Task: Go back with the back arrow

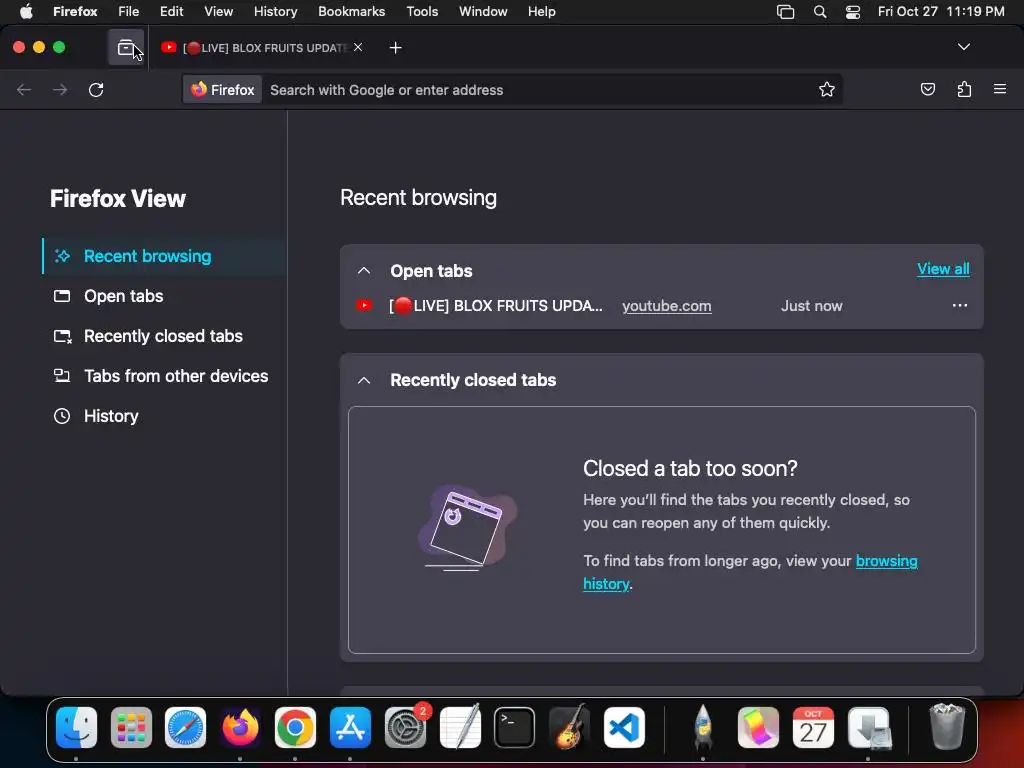Action: pos(24,89)
